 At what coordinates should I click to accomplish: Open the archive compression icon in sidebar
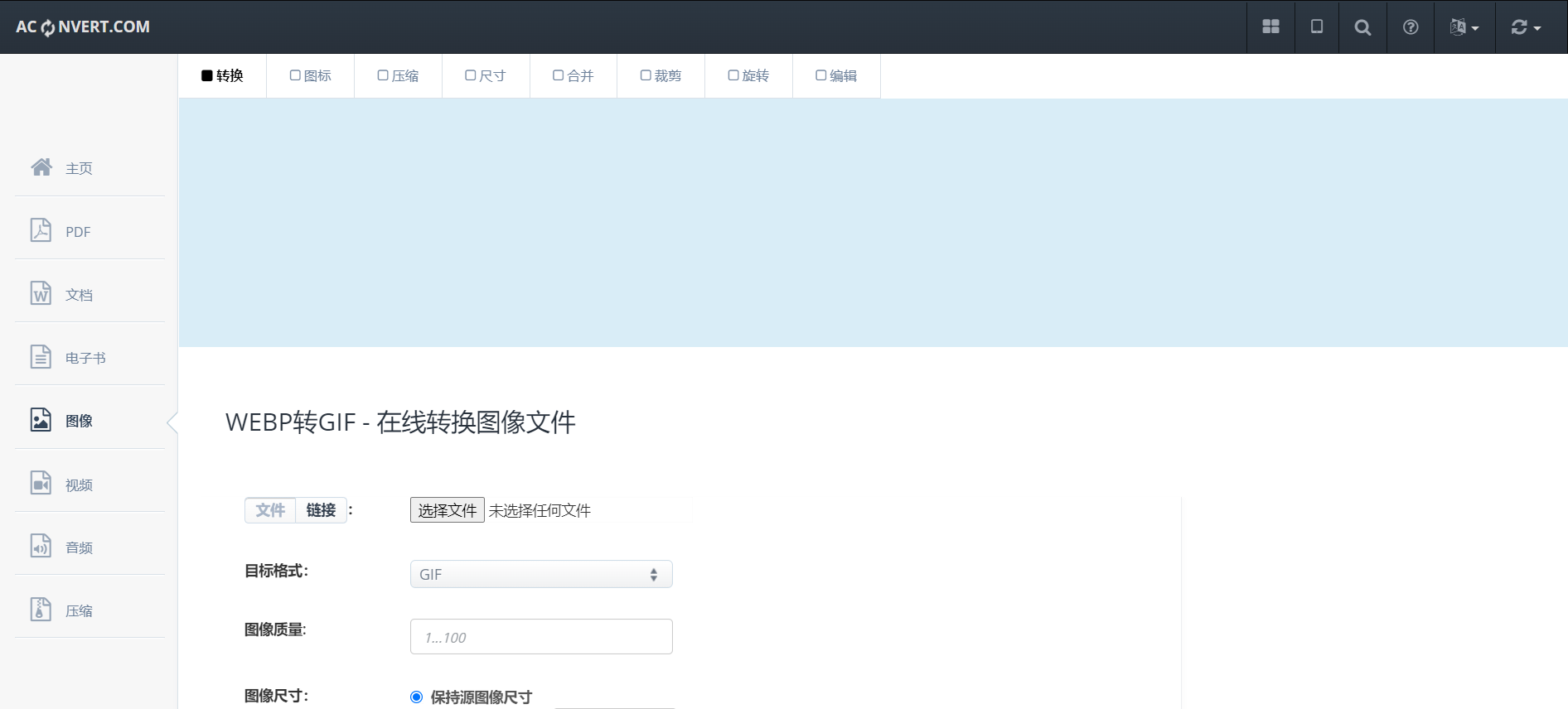tap(41, 610)
